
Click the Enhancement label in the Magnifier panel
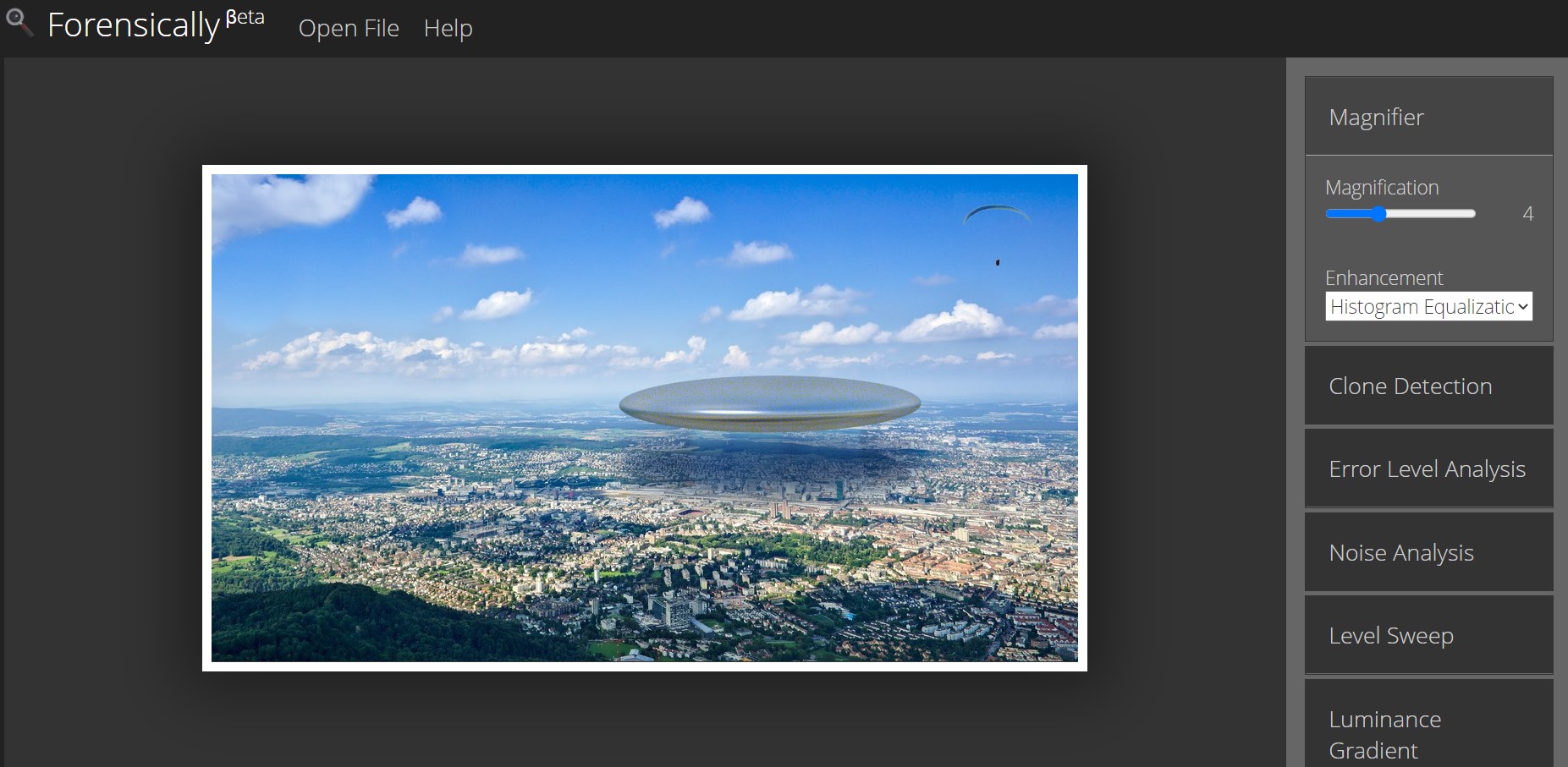click(1384, 277)
